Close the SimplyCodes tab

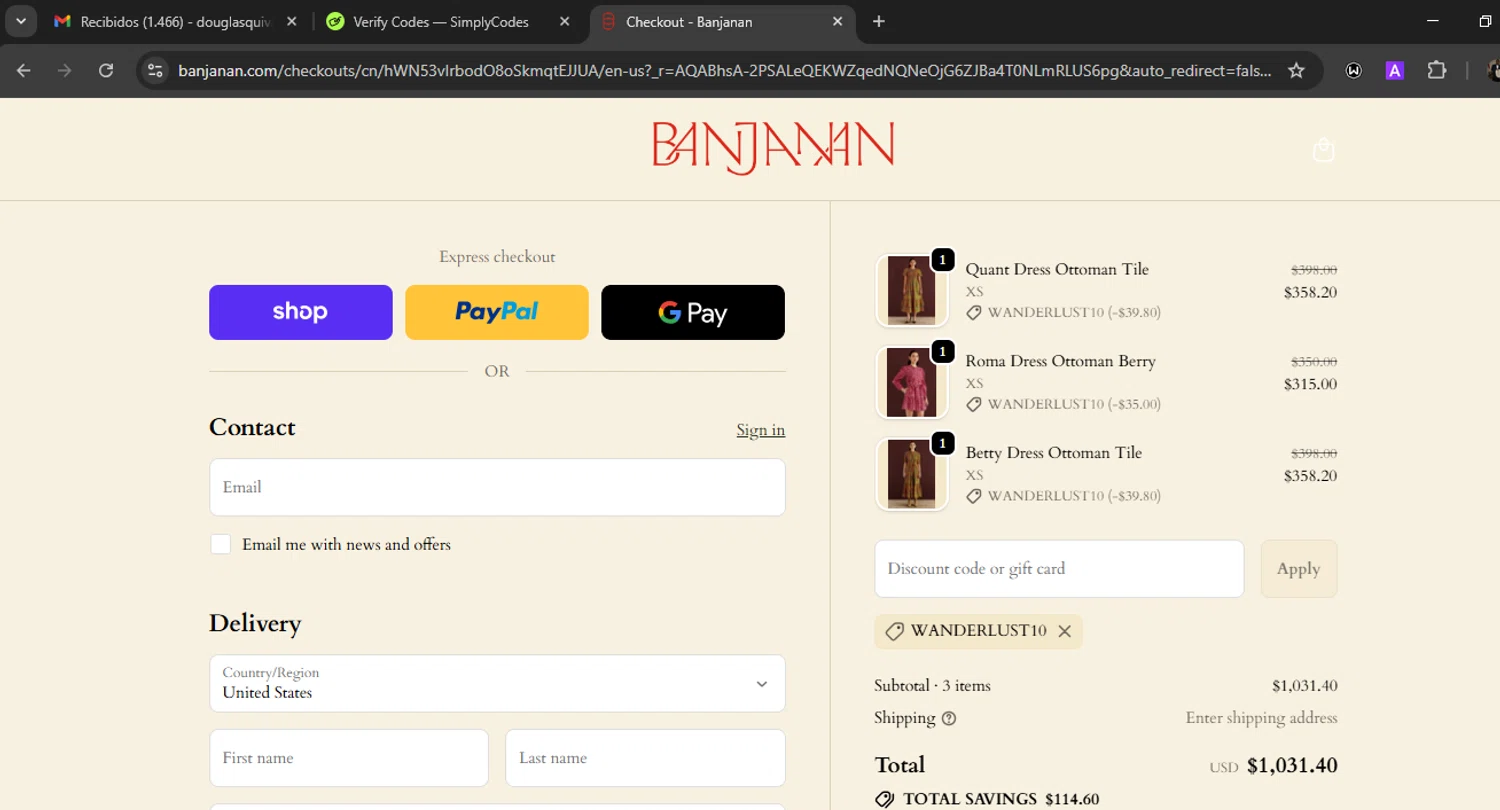564,22
